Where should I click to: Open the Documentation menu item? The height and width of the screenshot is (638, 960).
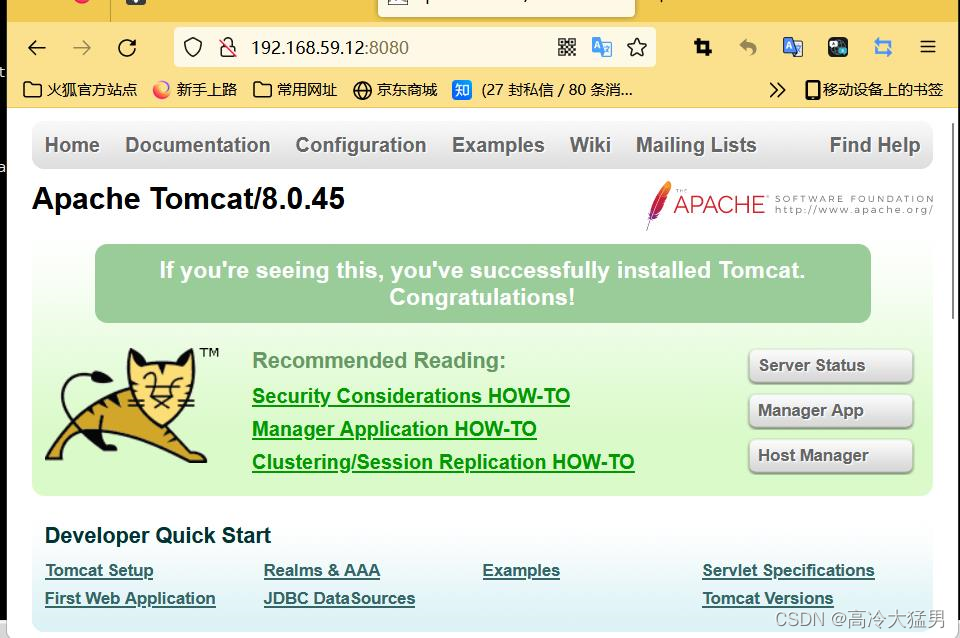[197, 145]
